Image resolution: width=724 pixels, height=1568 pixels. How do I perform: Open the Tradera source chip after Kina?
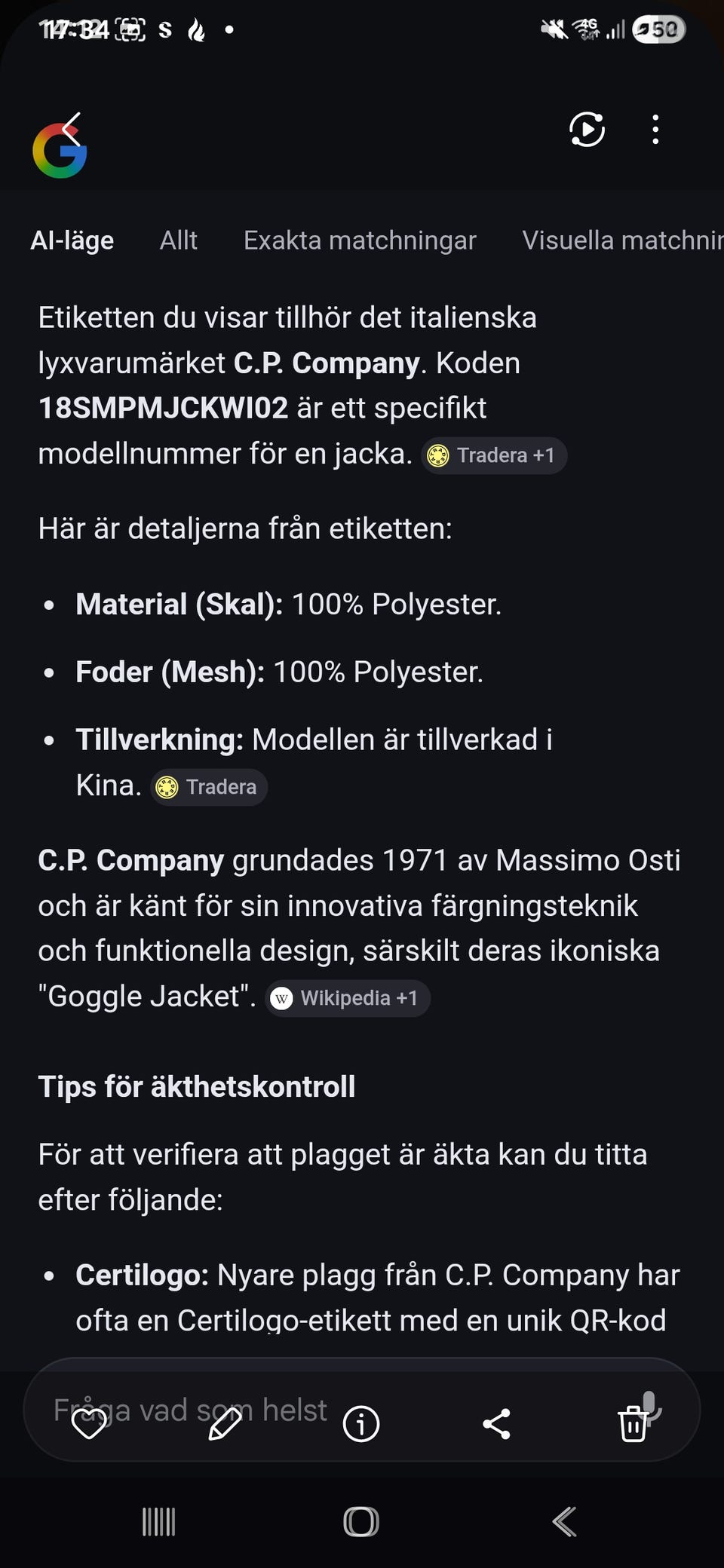pos(209,787)
